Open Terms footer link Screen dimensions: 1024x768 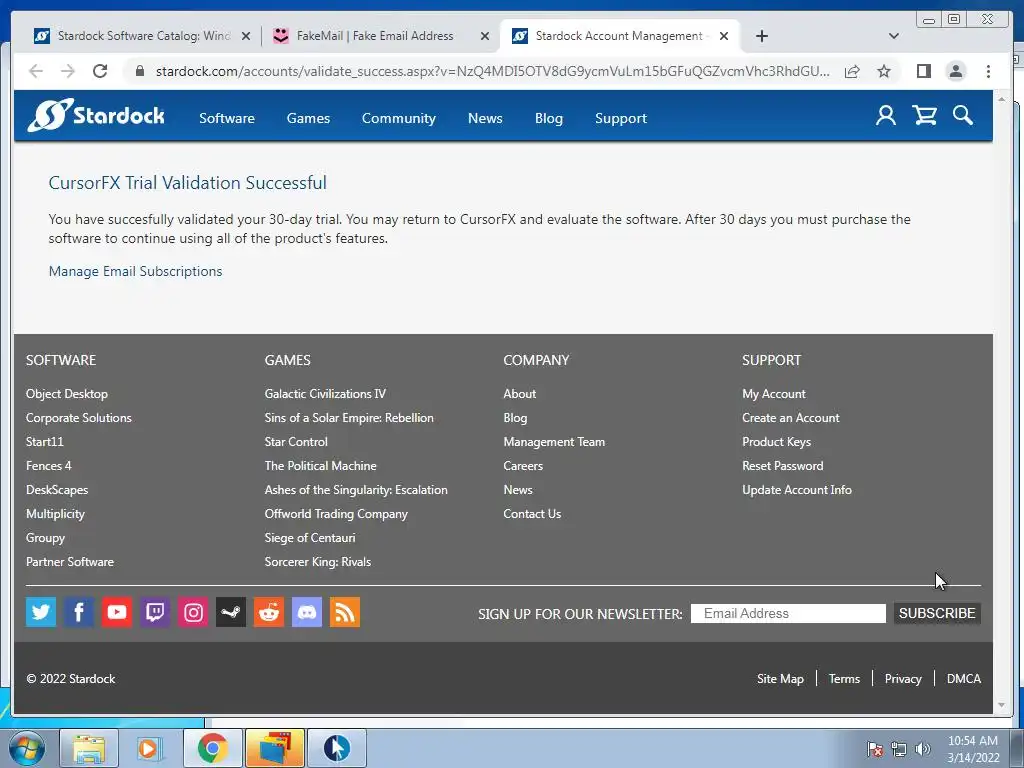click(x=844, y=679)
